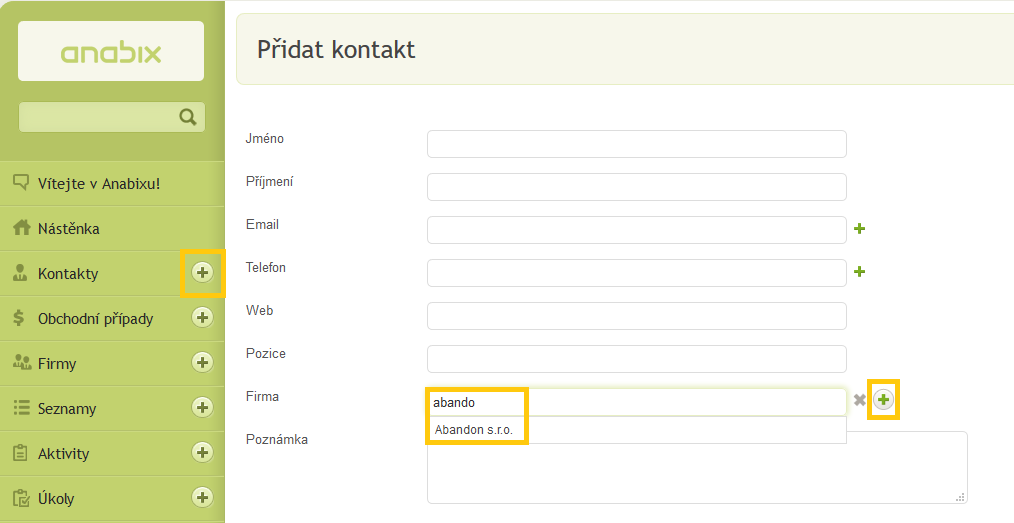Add a new list with Seznamy plus icon
1014x523 pixels.
click(202, 407)
